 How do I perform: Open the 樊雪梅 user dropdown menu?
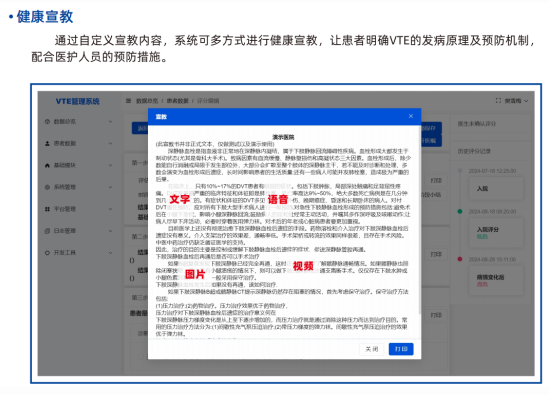pyautogui.click(x=516, y=101)
